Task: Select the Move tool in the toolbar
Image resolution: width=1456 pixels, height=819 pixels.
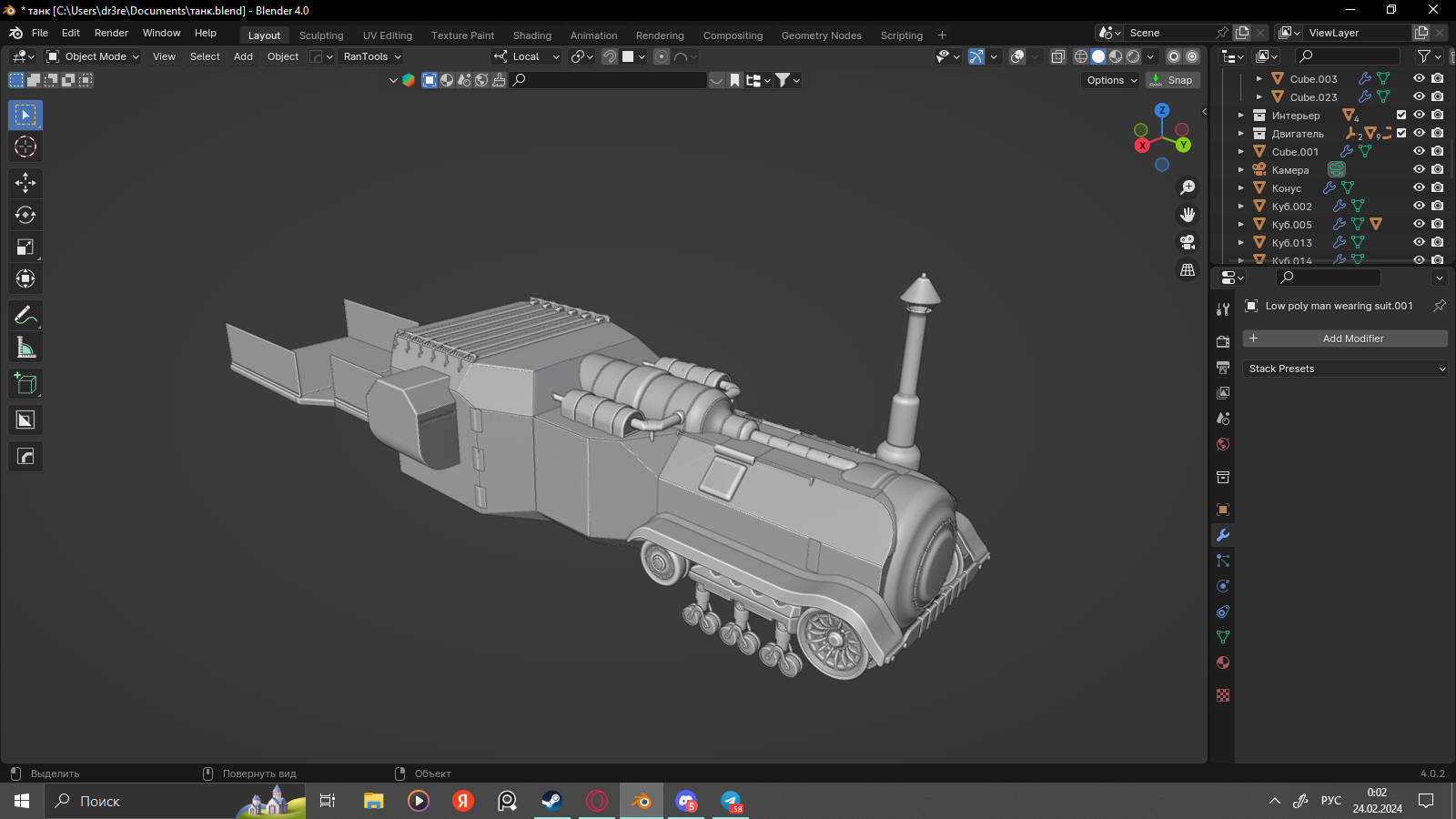Action: click(25, 183)
